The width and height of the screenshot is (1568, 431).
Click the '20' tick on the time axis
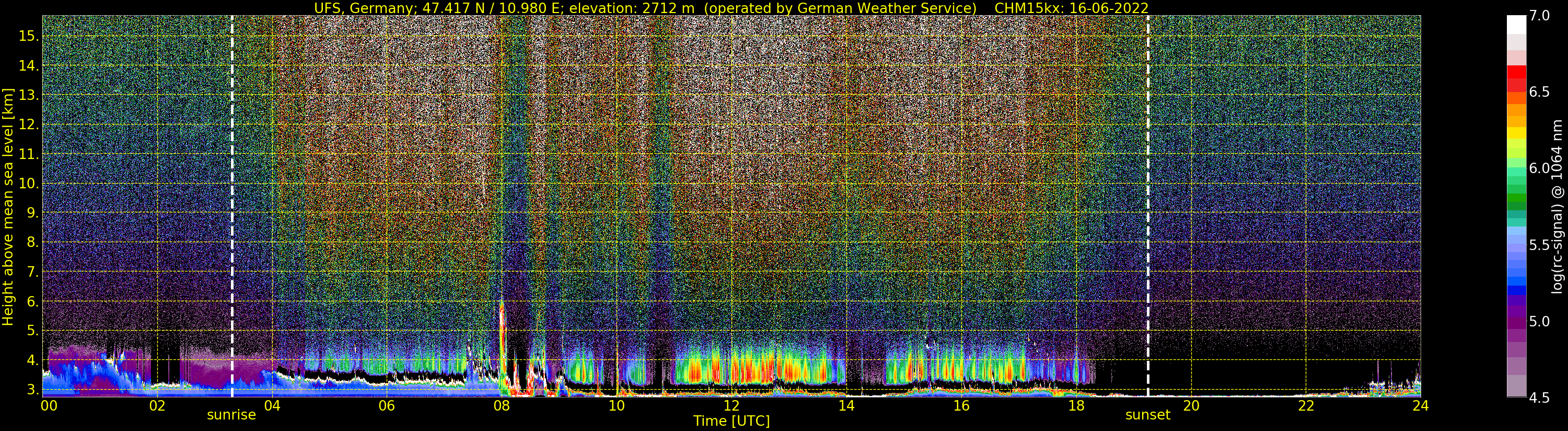1191,405
